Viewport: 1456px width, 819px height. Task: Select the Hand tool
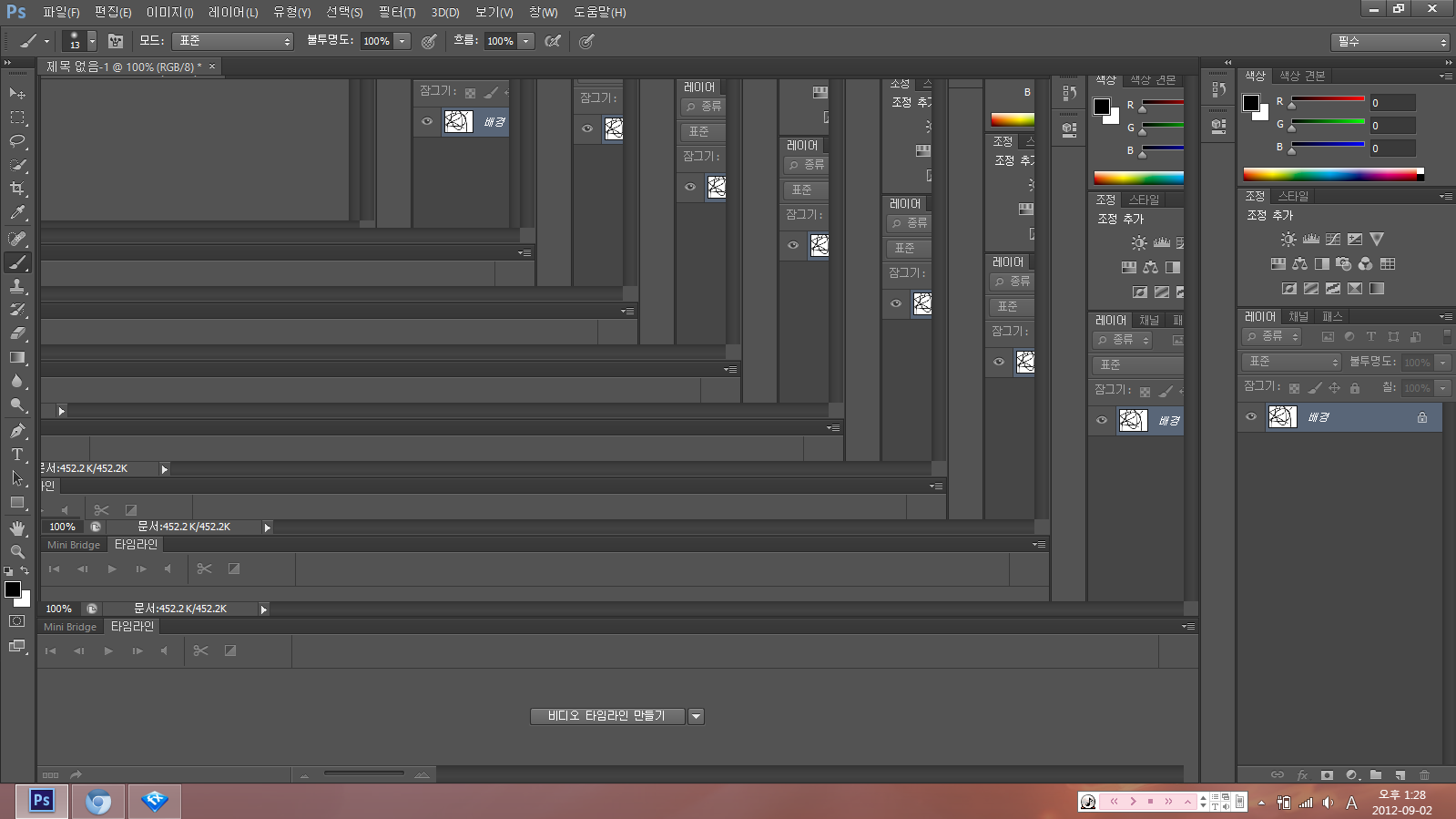(17, 528)
